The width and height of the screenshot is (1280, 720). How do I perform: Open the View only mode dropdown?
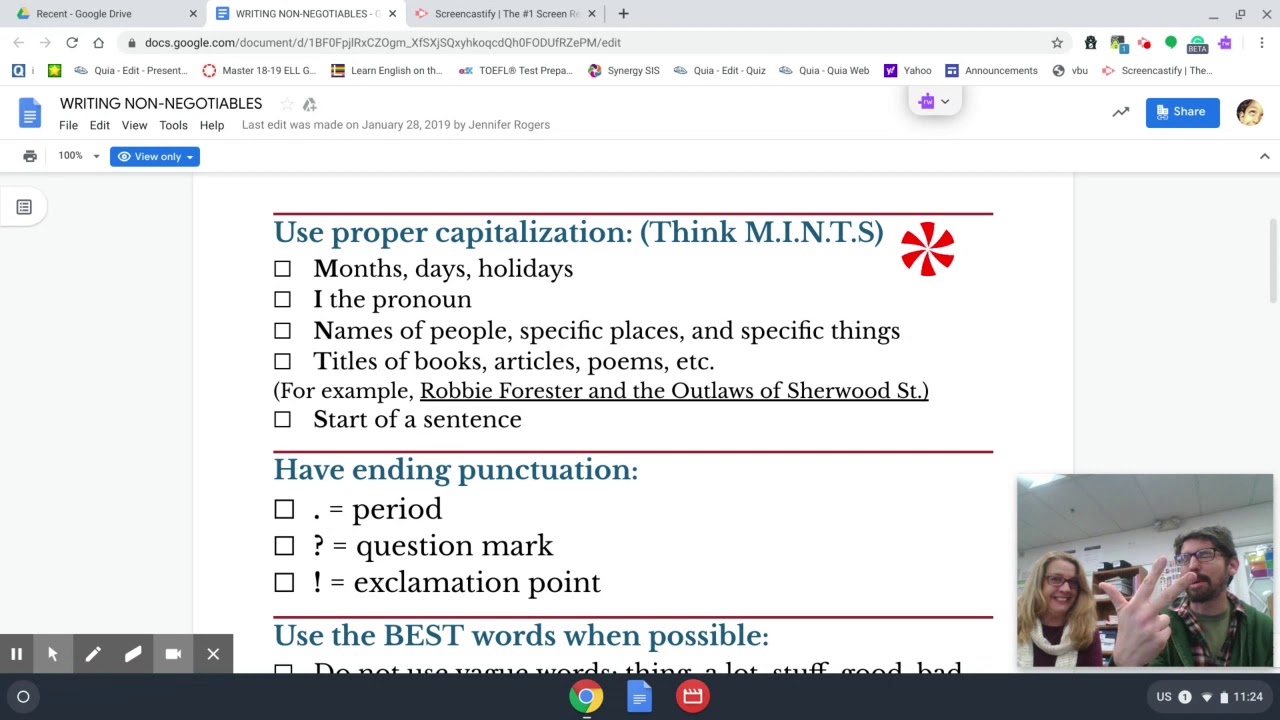pos(155,156)
